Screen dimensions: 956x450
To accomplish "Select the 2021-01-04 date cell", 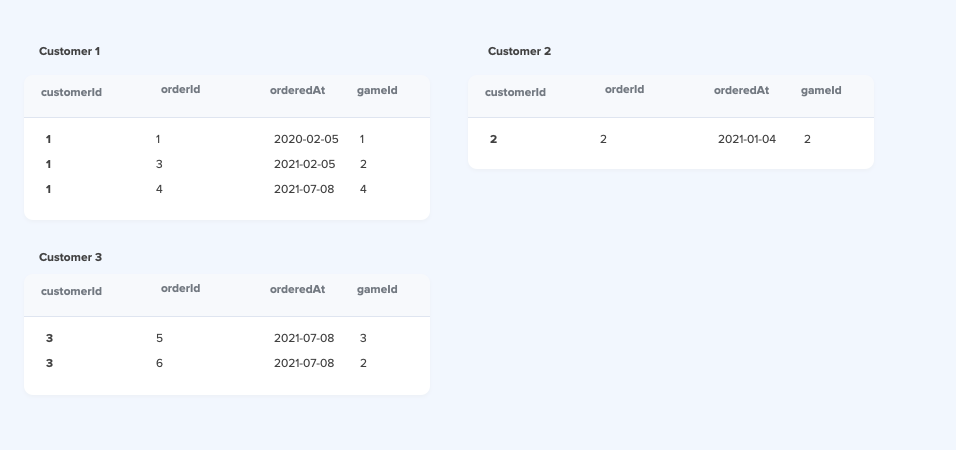I will (x=747, y=139).
